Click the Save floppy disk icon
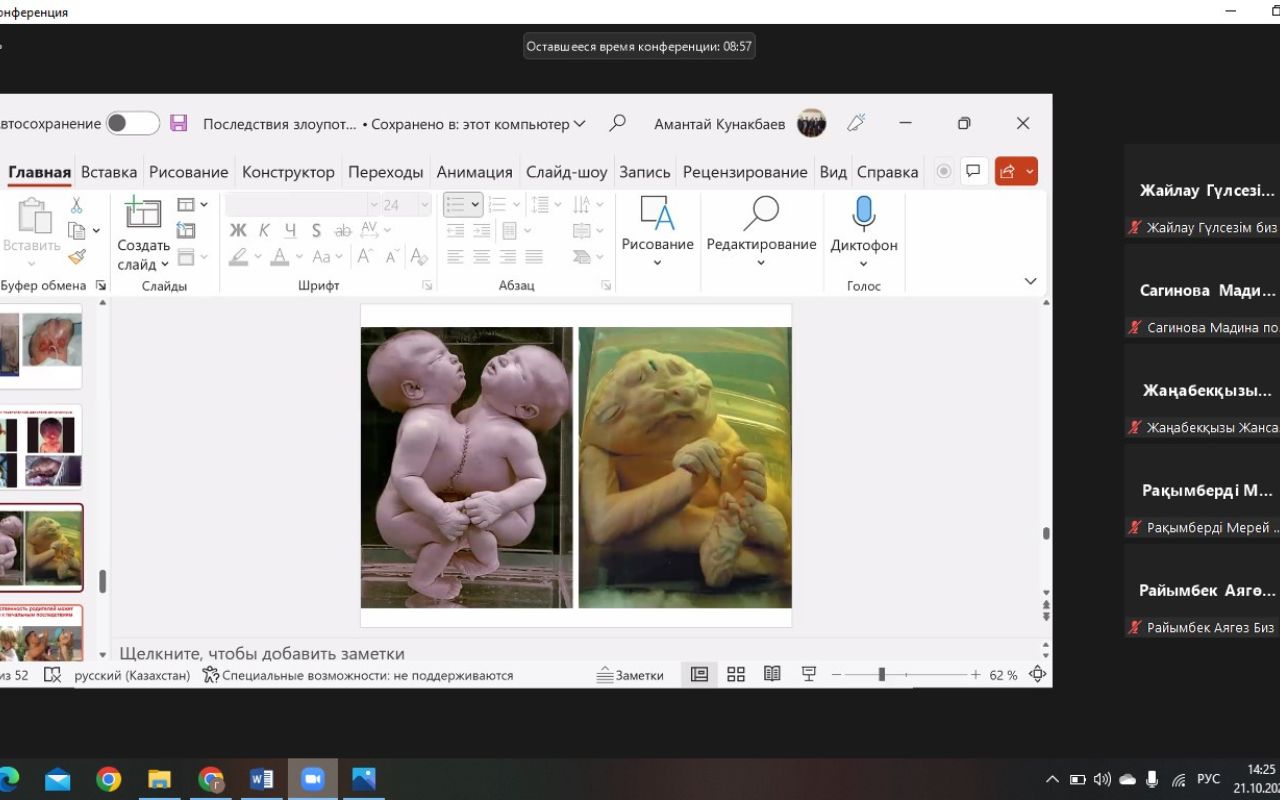This screenshot has height=800, width=1280. pos(179,123)
